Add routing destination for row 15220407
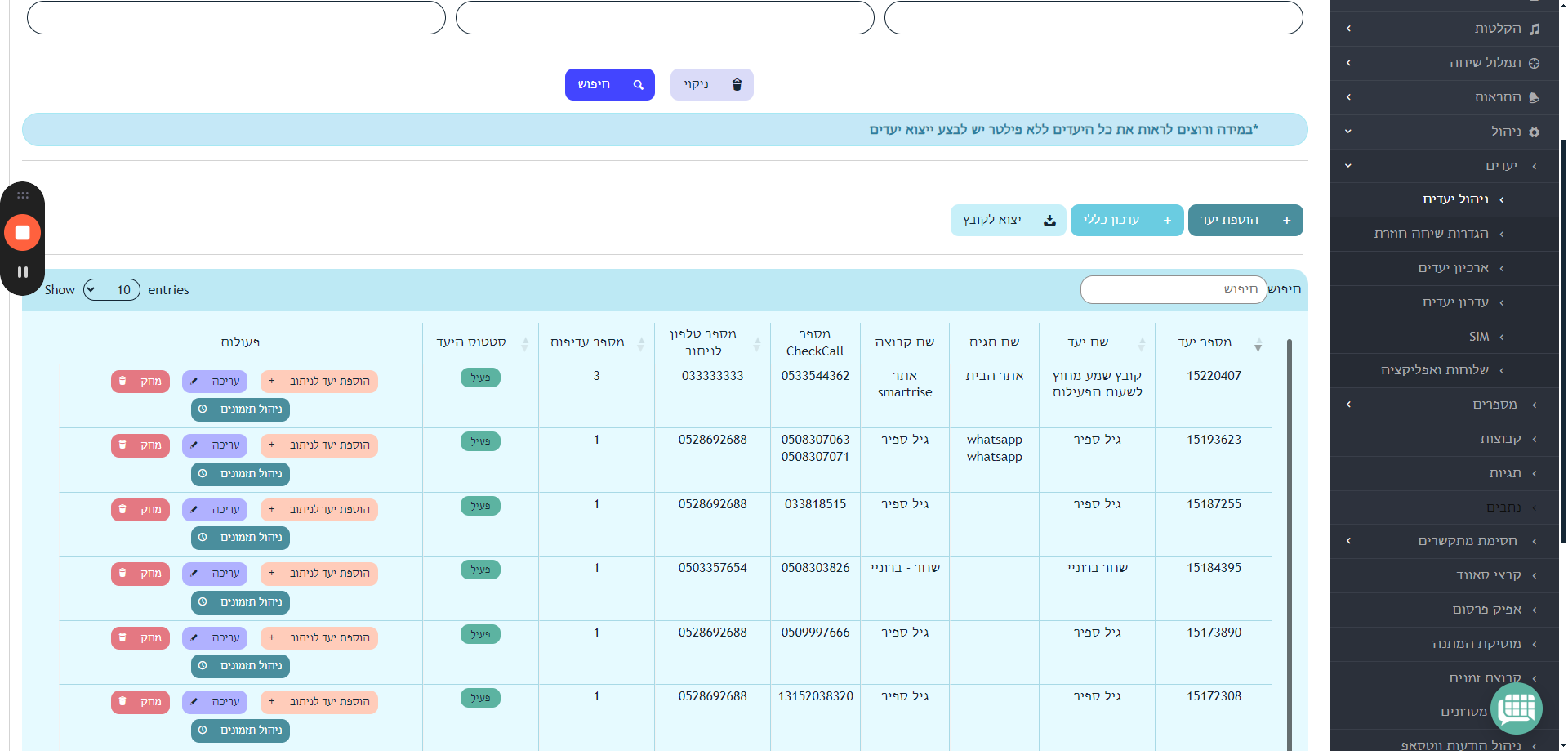The image size is (1568, 751). tap(319, 382)
